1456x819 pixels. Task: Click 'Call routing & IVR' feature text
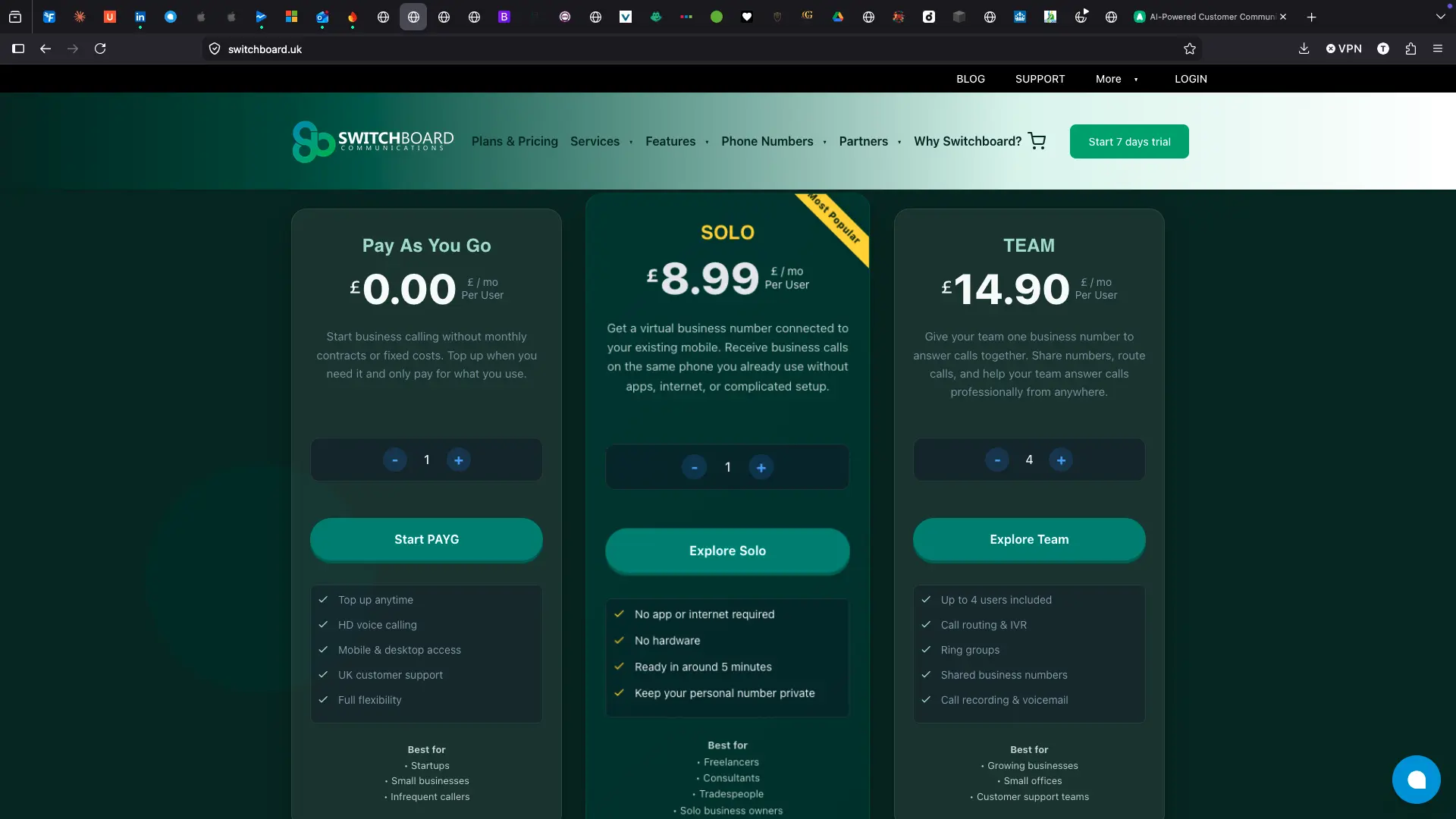pyautogui.click(x=984, y=625)
